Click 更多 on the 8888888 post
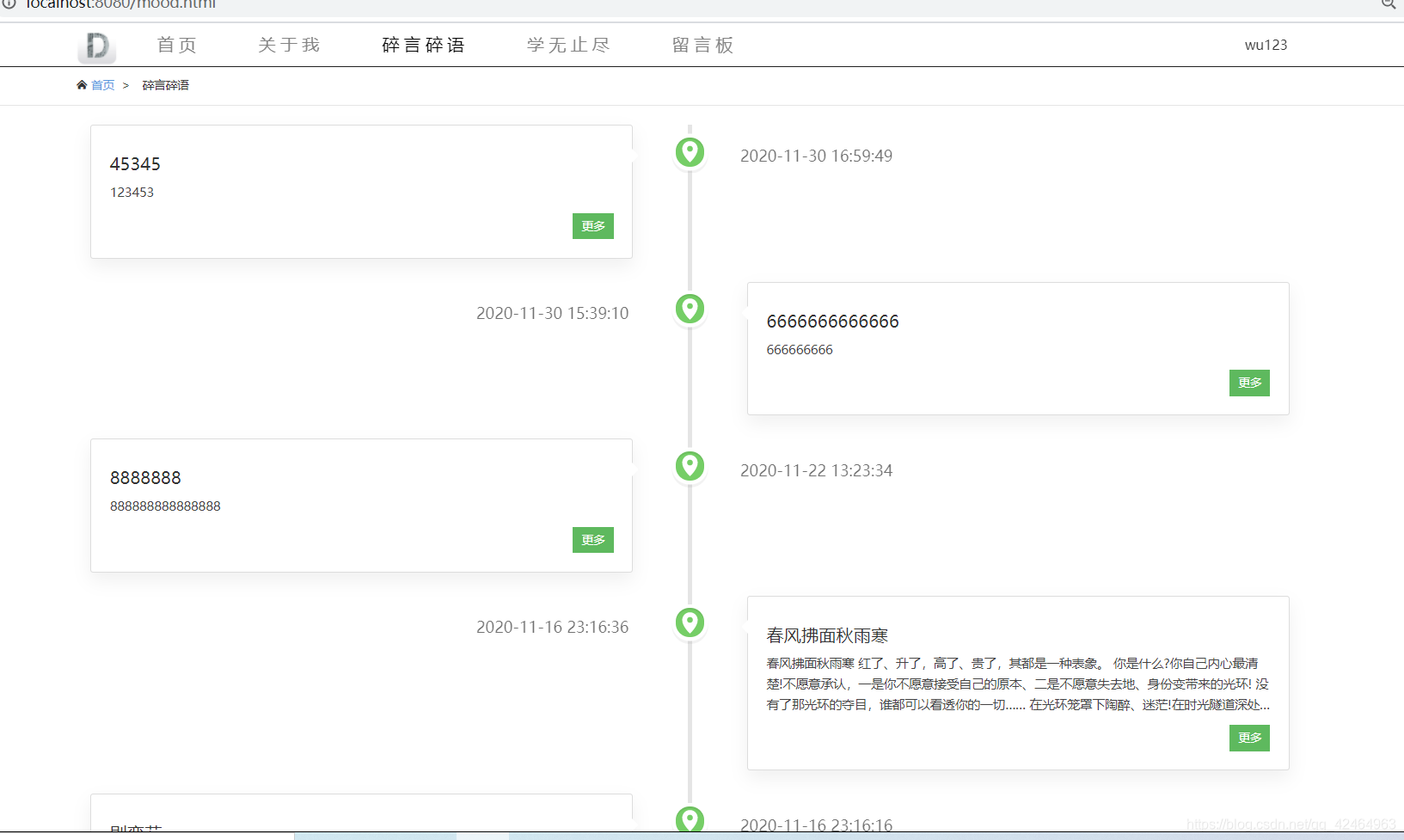The image size is (1404, 840). (592, 539)
